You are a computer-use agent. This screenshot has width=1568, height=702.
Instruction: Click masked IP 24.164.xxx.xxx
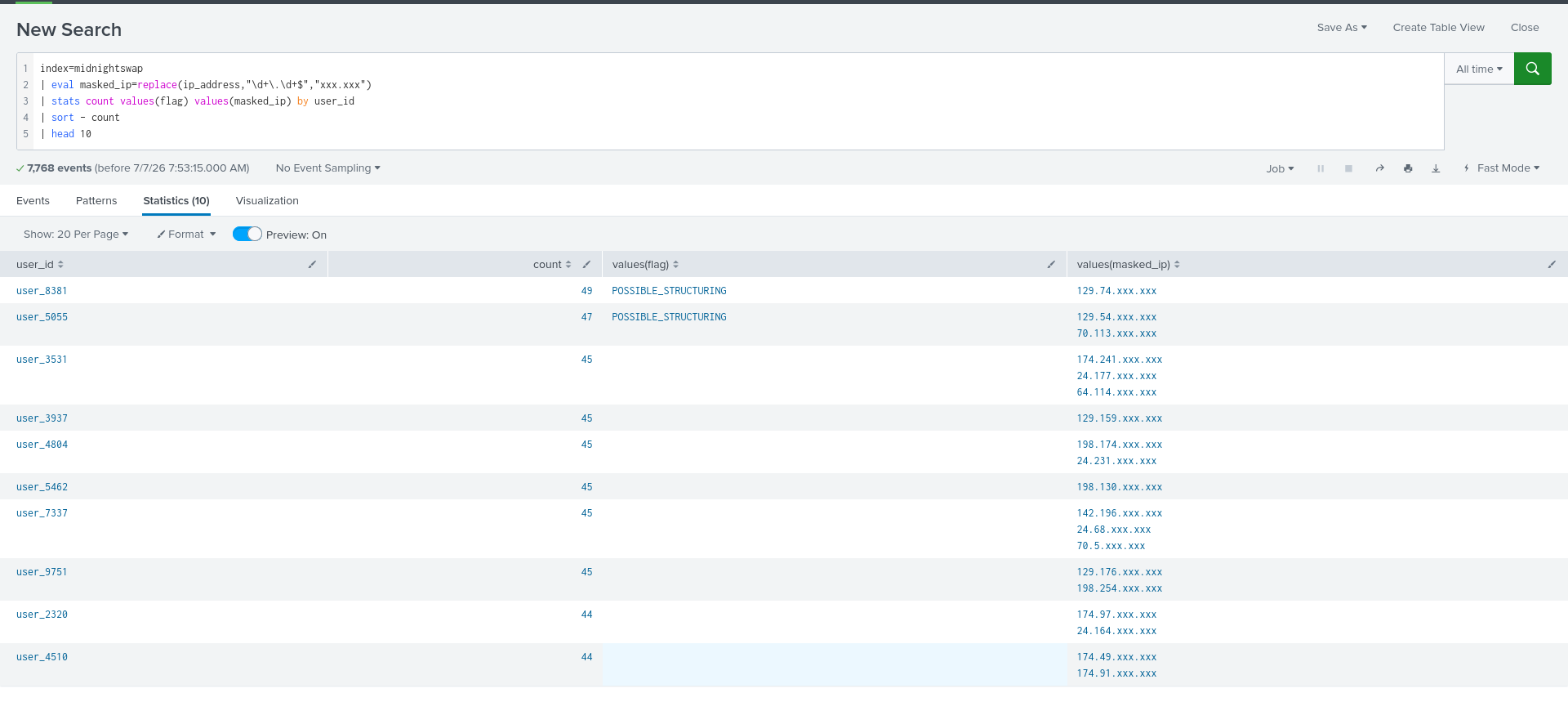point(1116,631)
